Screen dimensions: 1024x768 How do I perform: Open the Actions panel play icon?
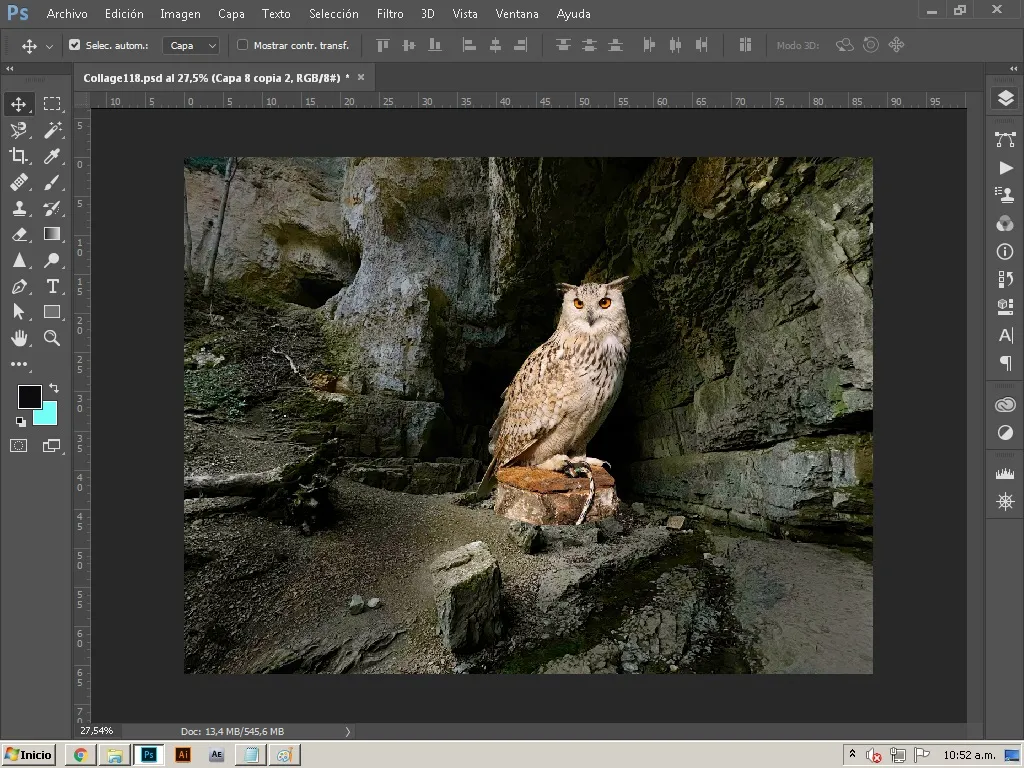[1005, 168]
